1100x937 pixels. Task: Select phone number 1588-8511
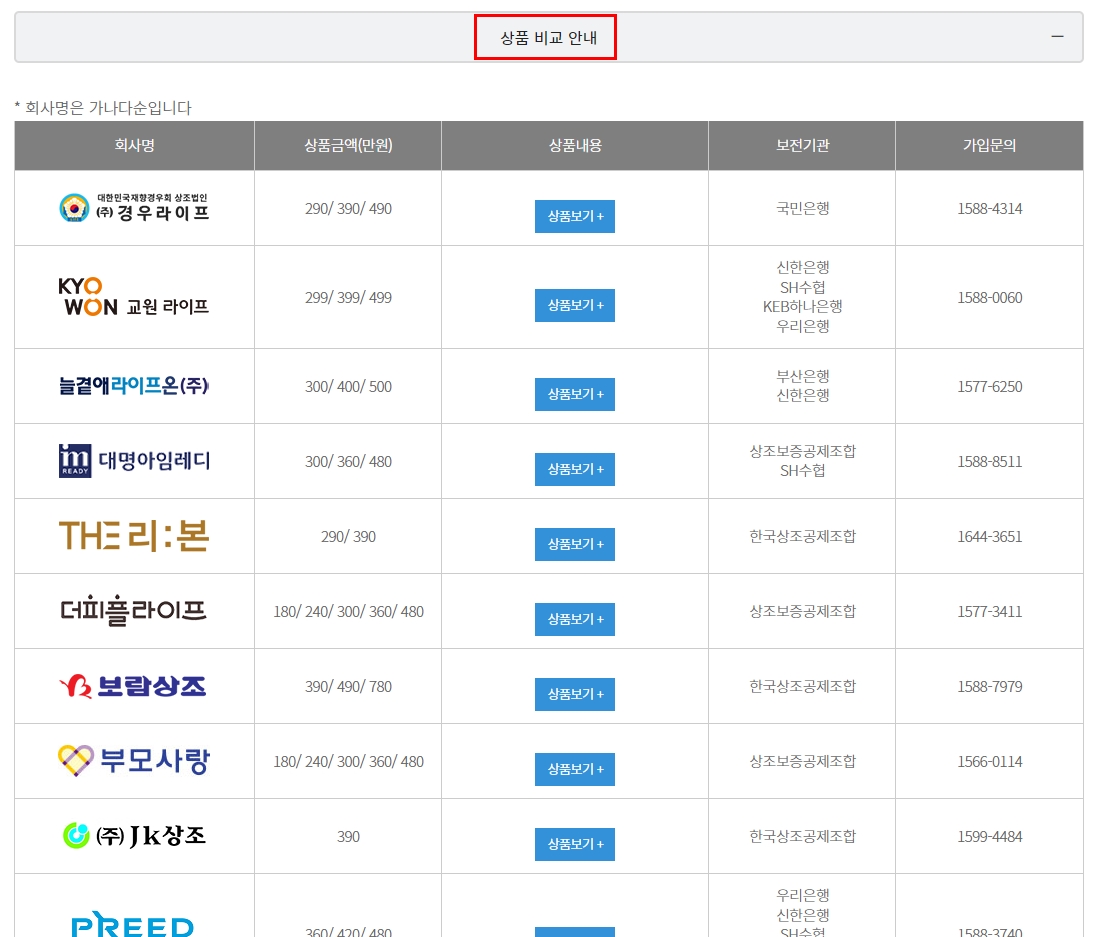coord(989,461)
